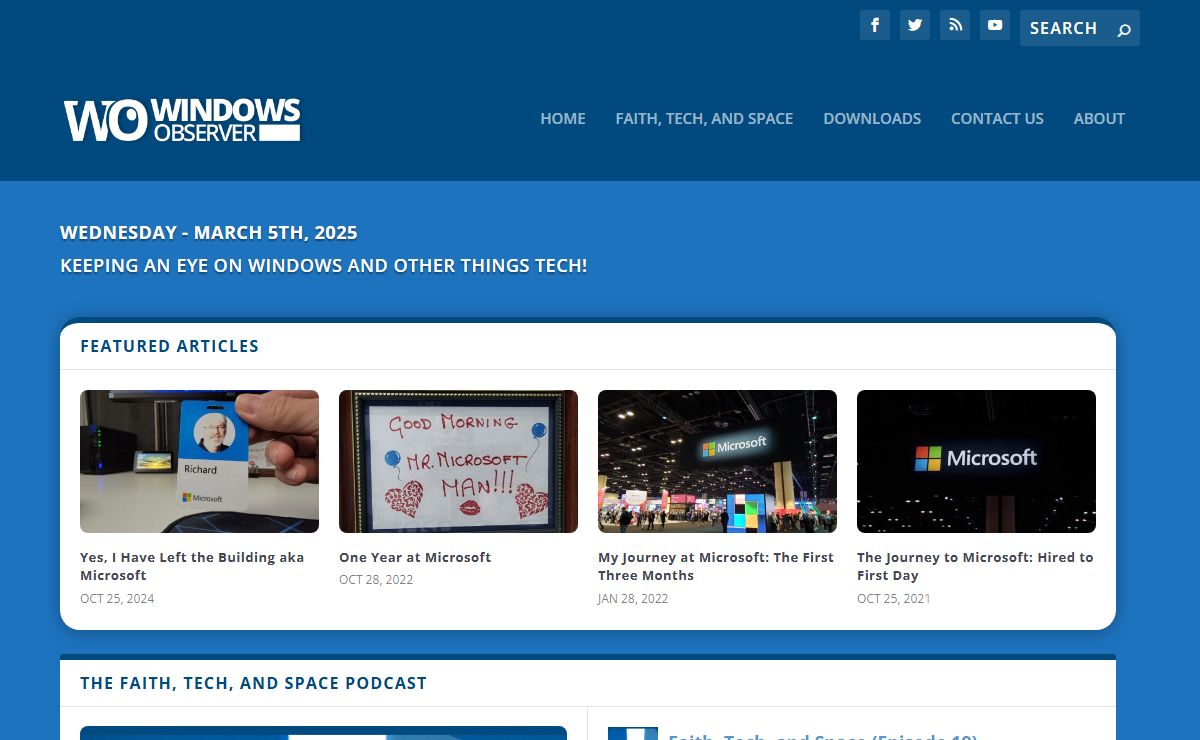Click the WEDNESDAY - MARCH 5TH, 2025 text

coord(209,233)
